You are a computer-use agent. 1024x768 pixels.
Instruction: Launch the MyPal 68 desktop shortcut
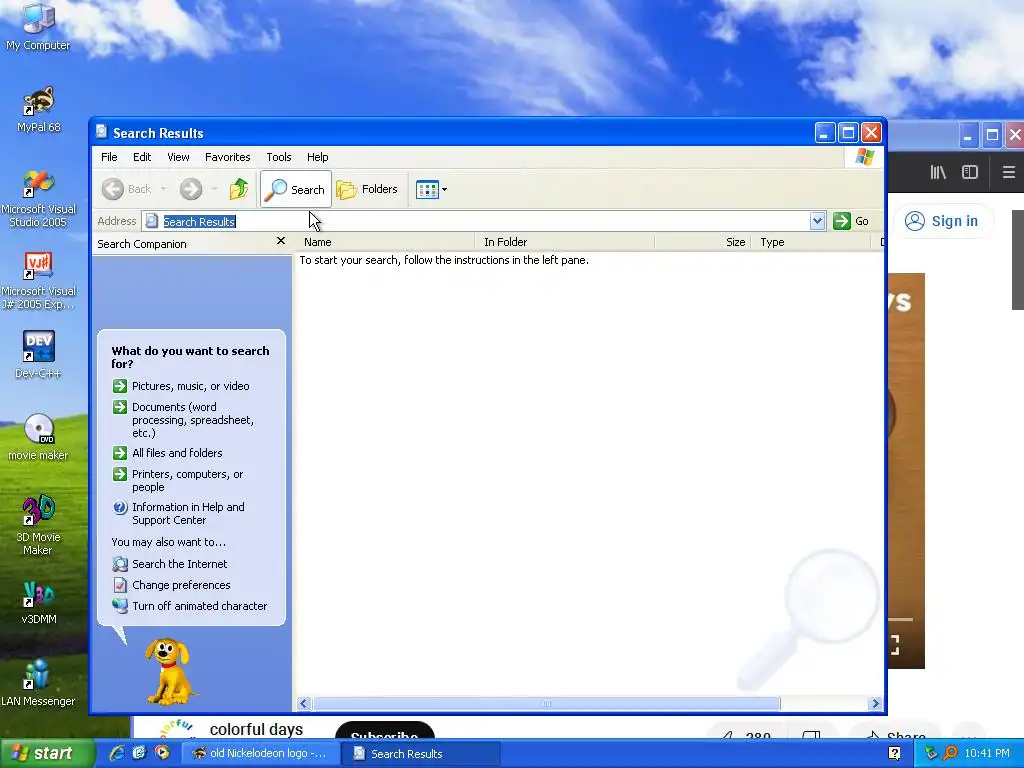pyautogui.click(x=38, y=109)
